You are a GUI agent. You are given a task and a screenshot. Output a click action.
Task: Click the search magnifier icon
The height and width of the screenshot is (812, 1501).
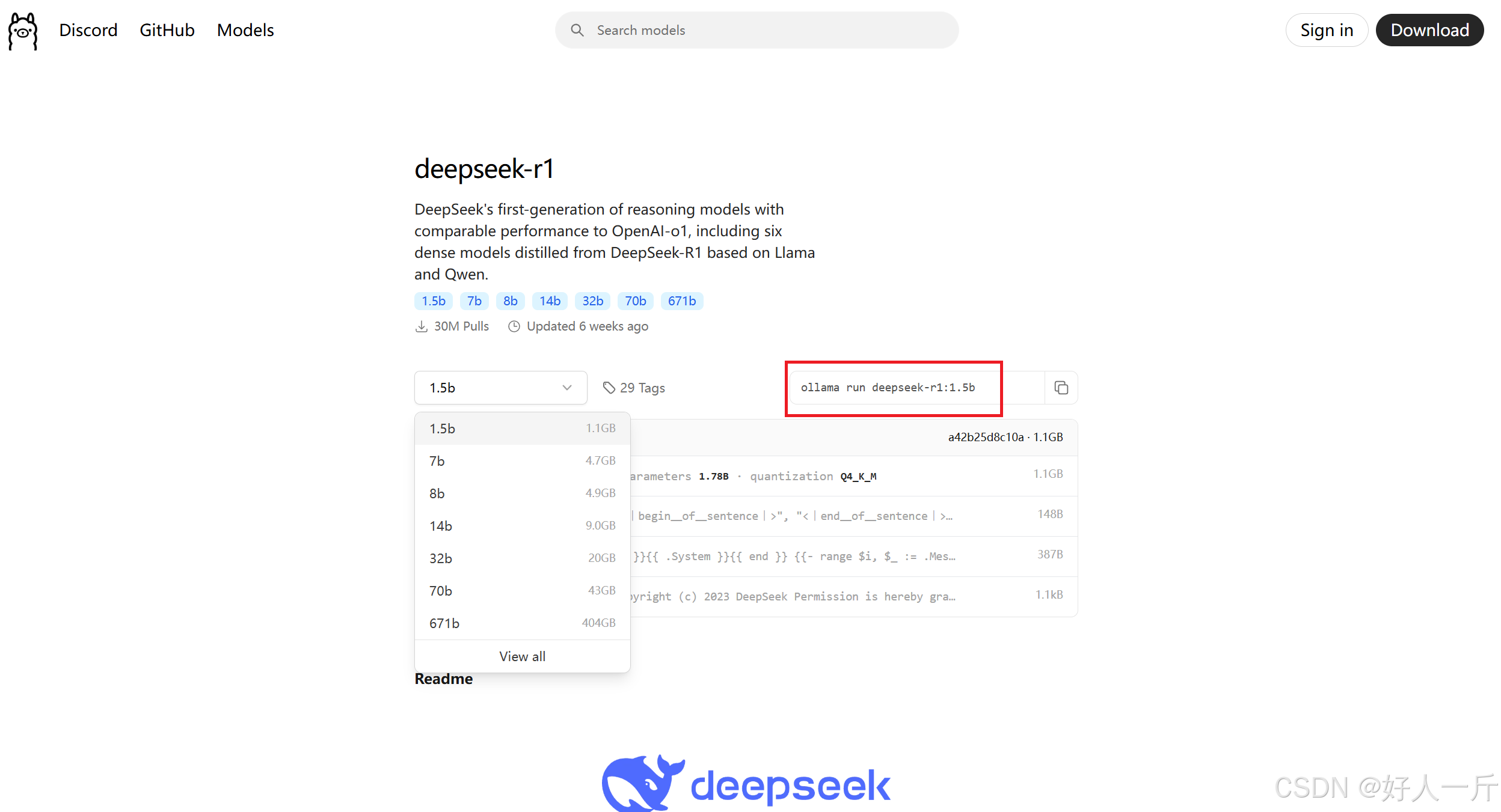tap(577, 30)
